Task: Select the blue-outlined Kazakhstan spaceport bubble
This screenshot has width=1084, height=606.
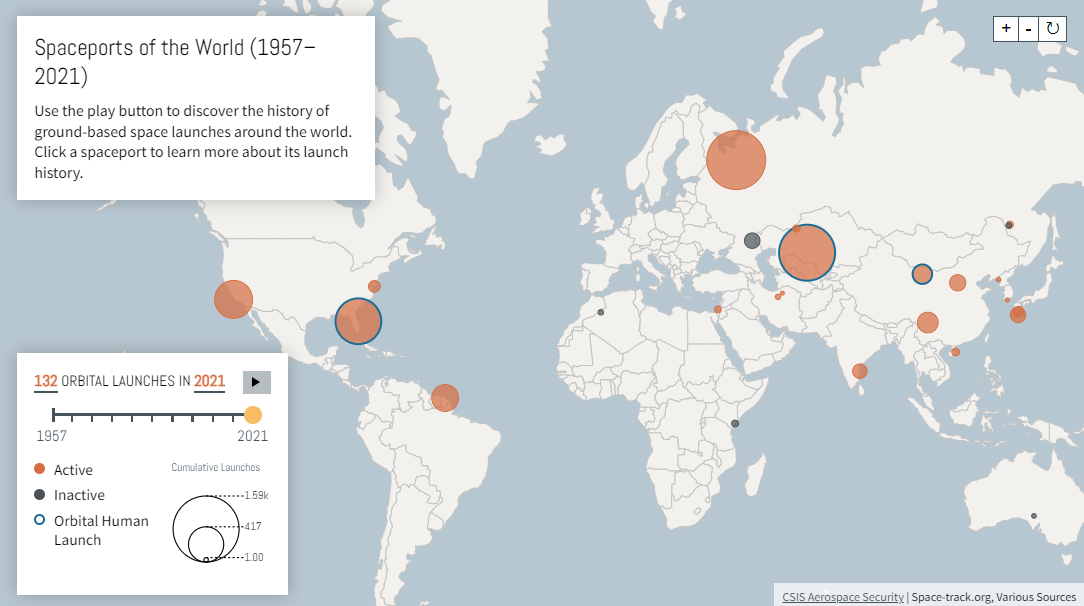Action: click(807, 252)
